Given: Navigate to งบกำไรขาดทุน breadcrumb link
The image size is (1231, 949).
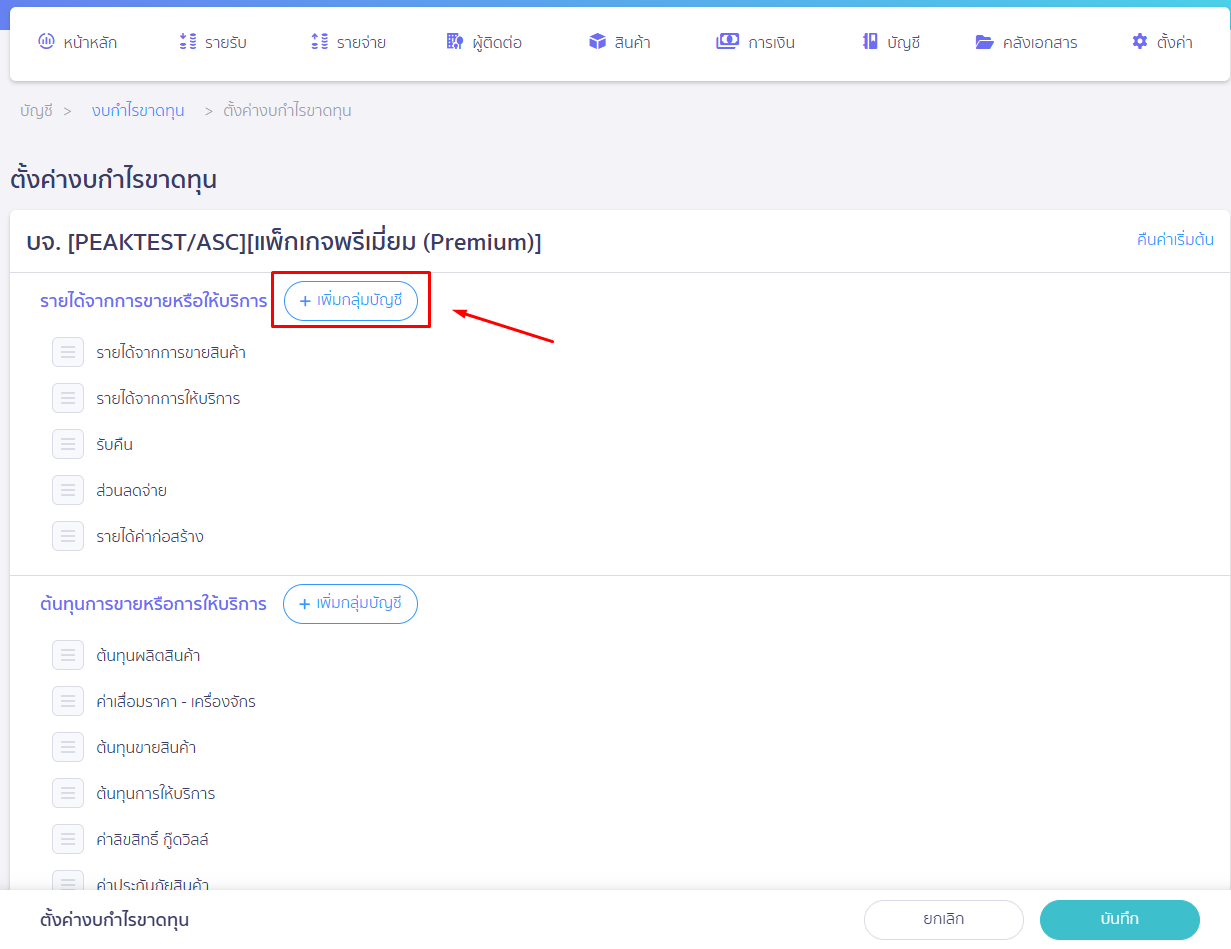Looking at the screenshot, I should (x=138, y=111).
